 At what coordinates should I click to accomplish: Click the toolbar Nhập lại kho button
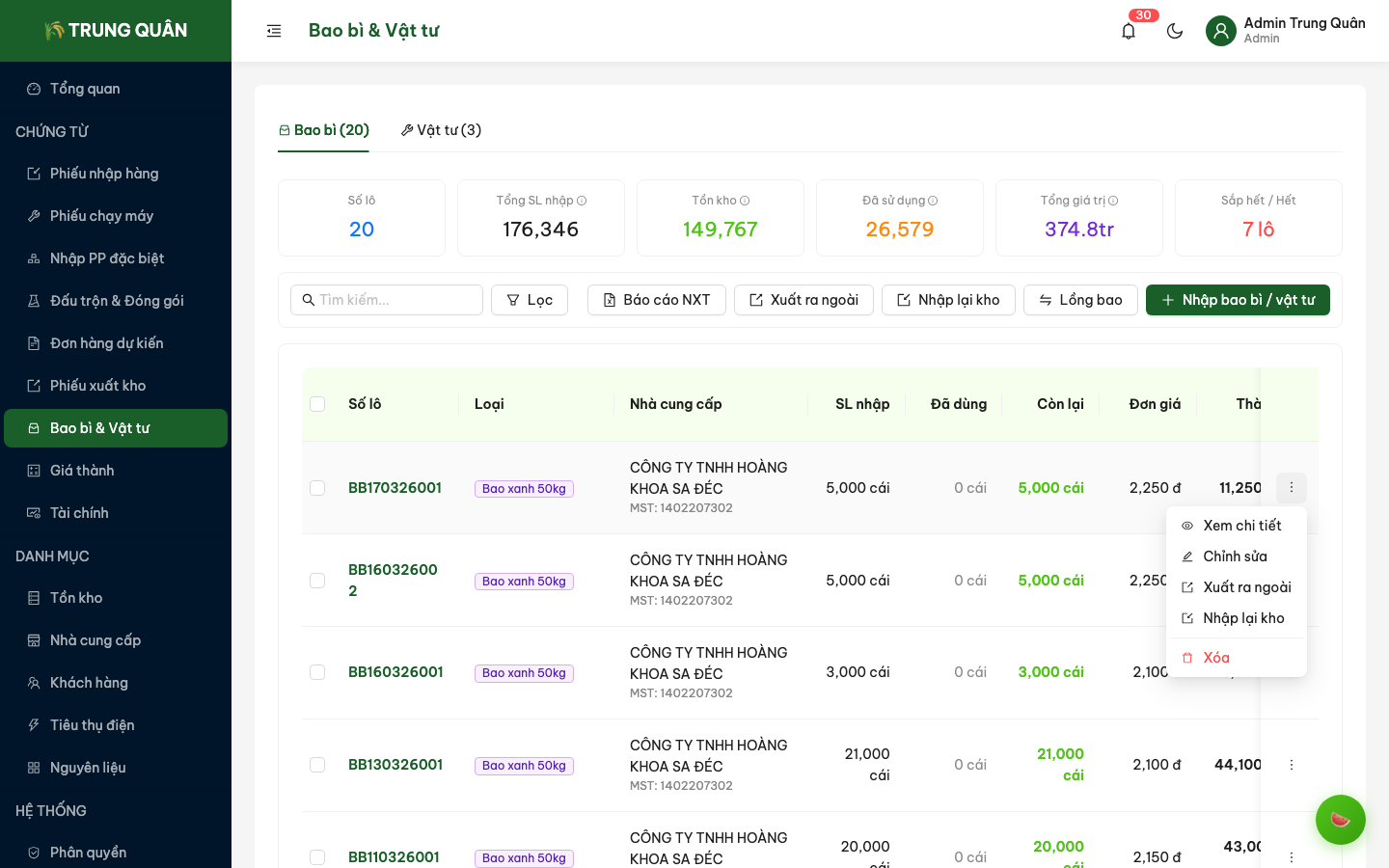pyautogui.click(x=948, y=300)
